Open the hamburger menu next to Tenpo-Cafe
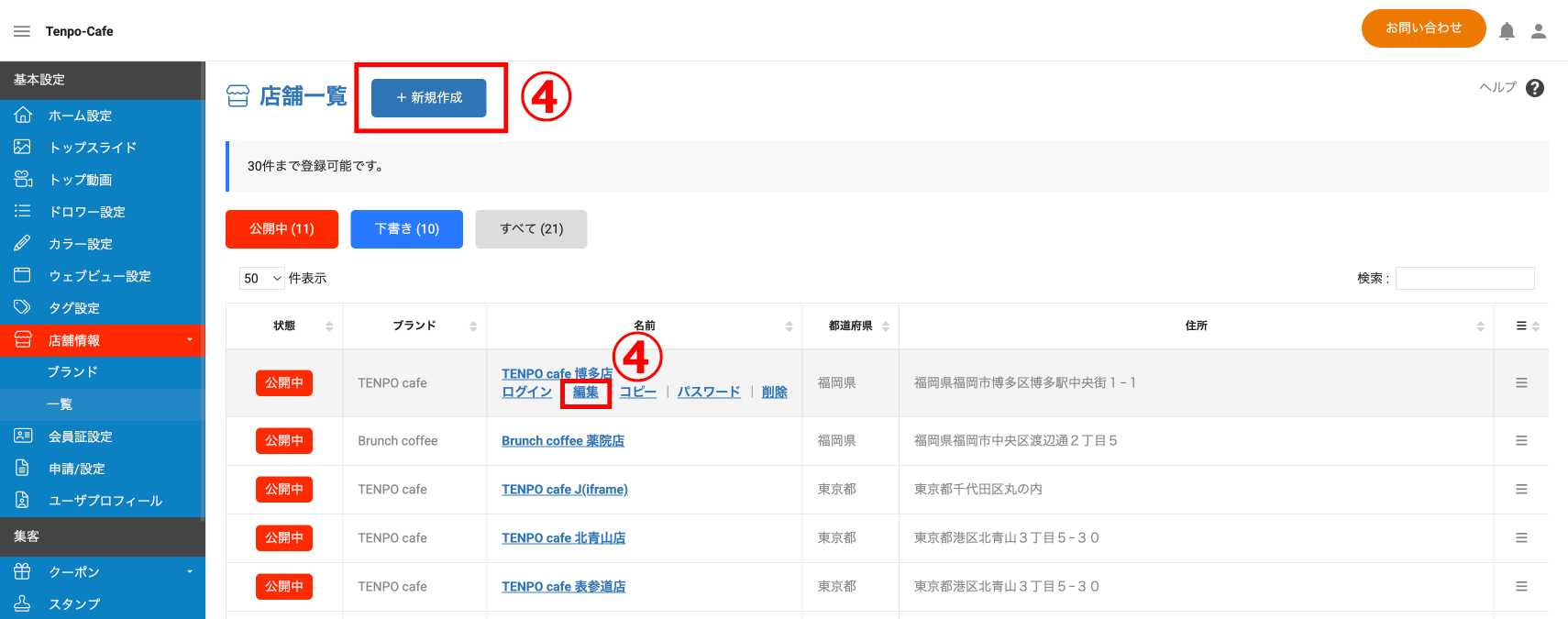1568x619 pixels. [22, 31]
